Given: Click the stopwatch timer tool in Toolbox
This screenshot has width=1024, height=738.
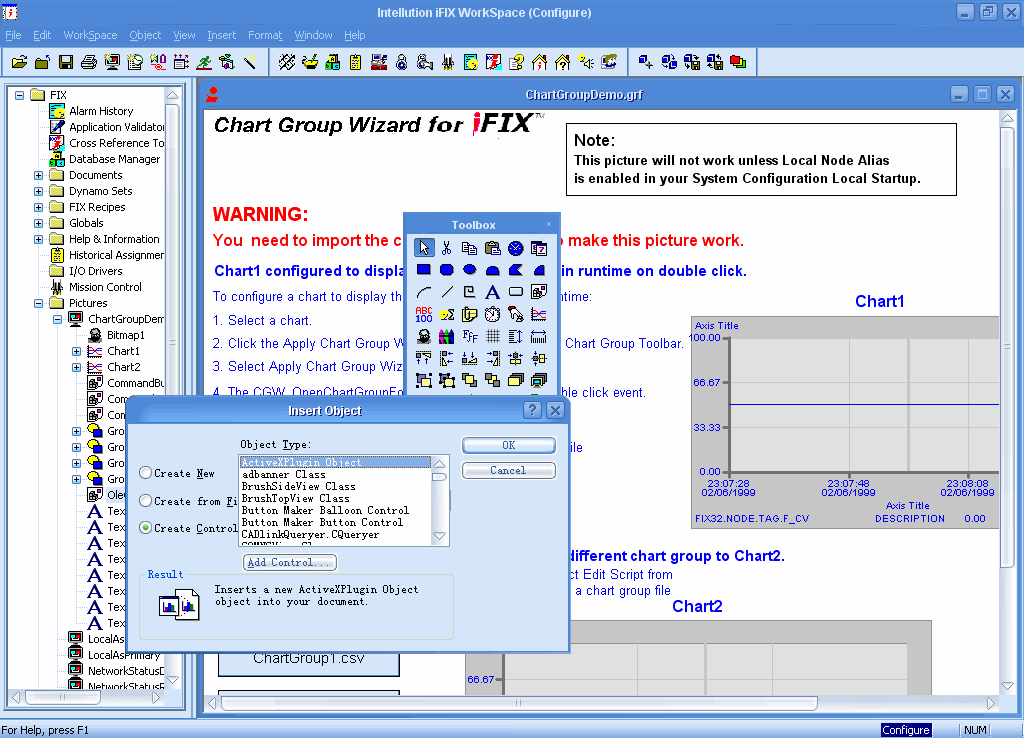Looking at the screenshot, I should pyautogui.click(x=492, y=314).
